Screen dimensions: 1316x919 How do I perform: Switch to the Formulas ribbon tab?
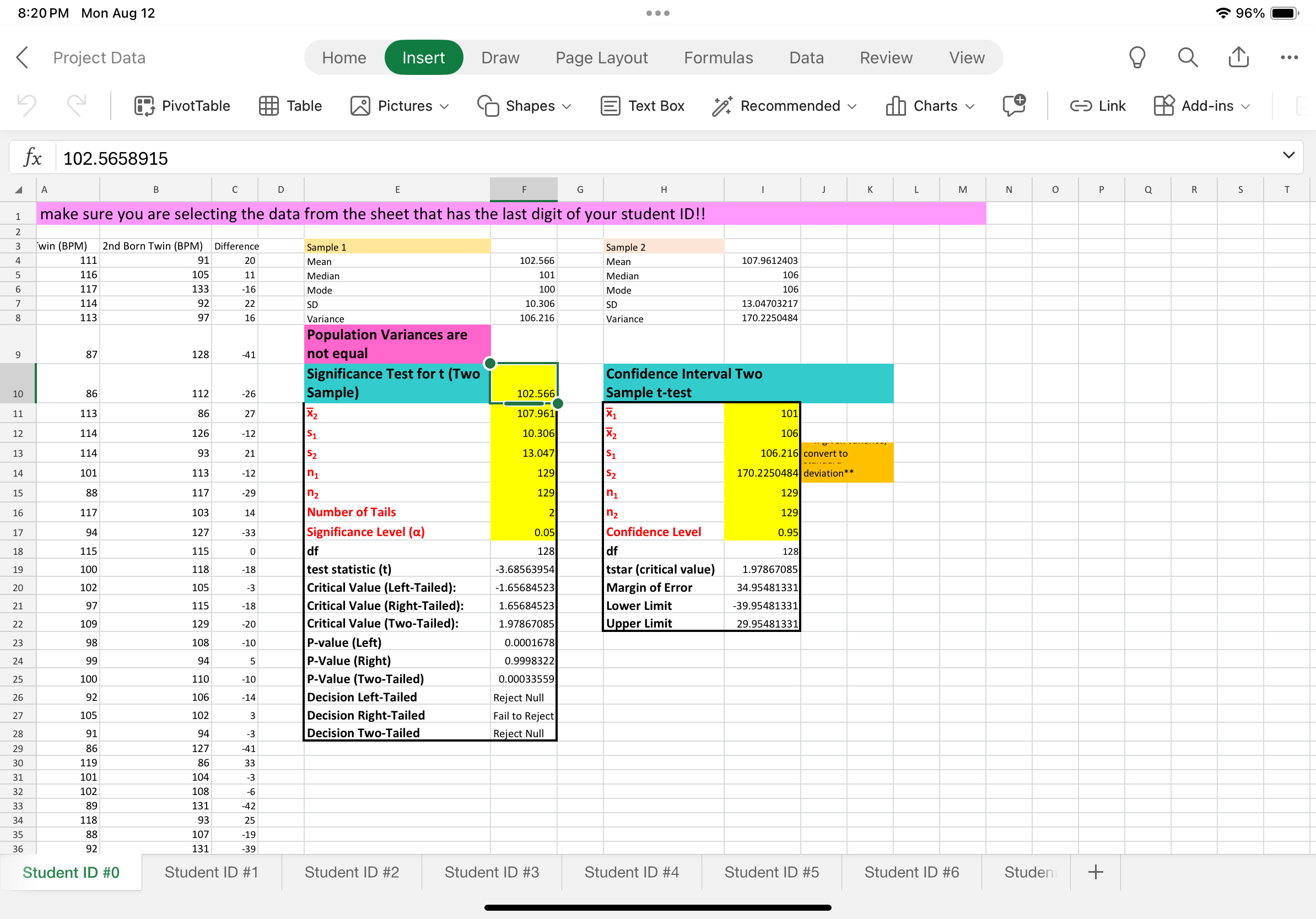click(718, 57)
